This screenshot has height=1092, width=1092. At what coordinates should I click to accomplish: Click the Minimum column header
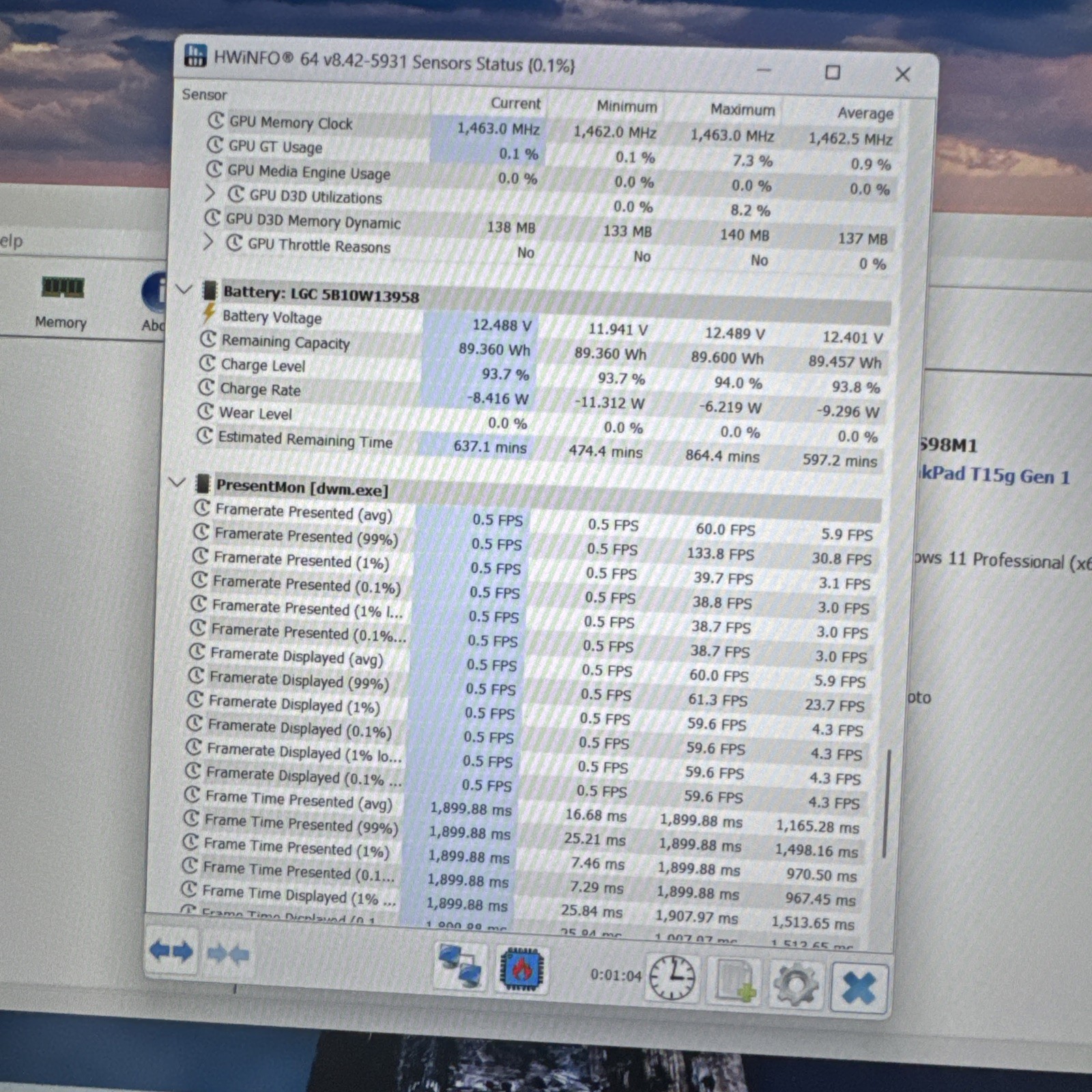[627, 106]
